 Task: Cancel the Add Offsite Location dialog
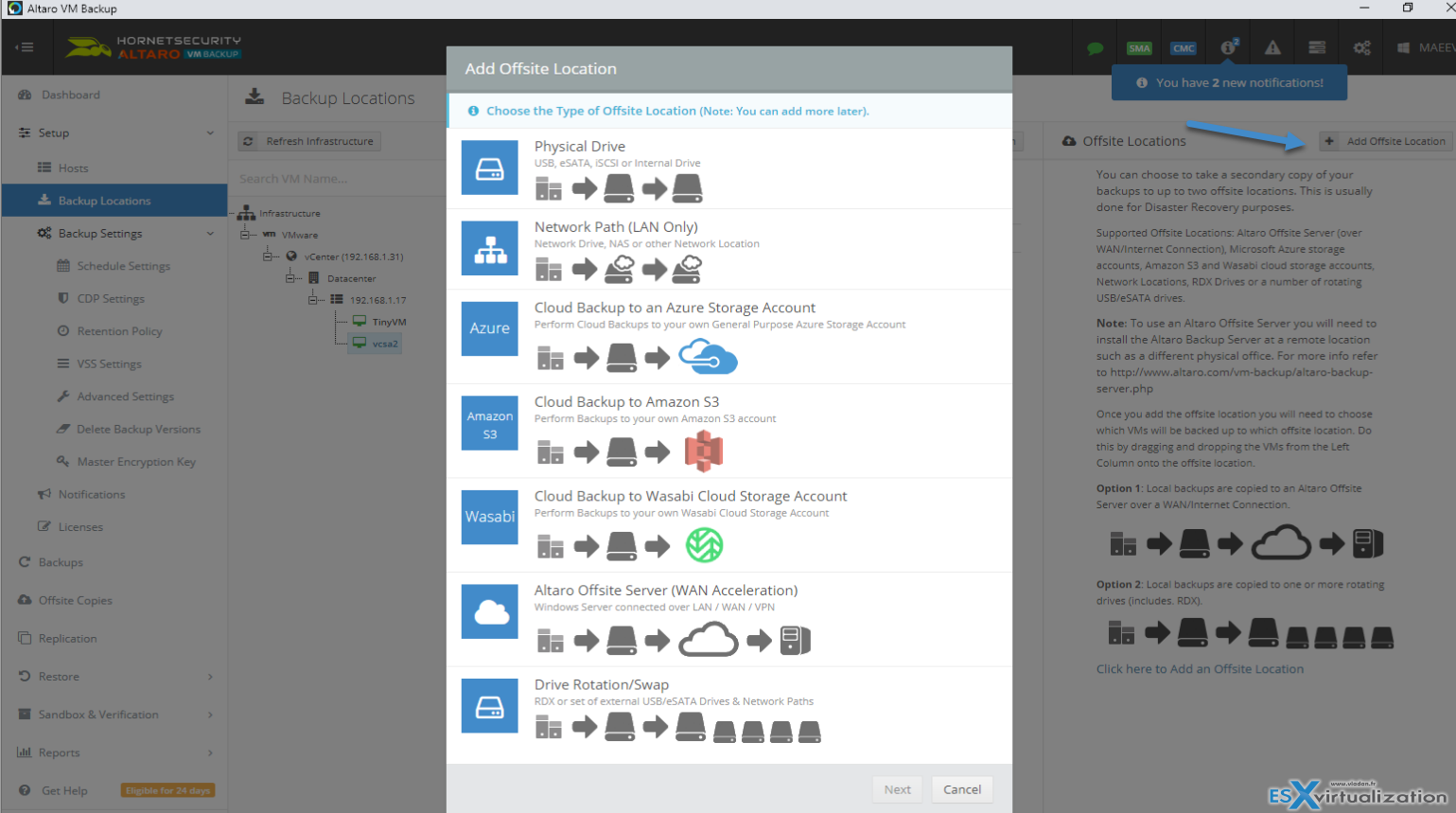tap(962, 789)
